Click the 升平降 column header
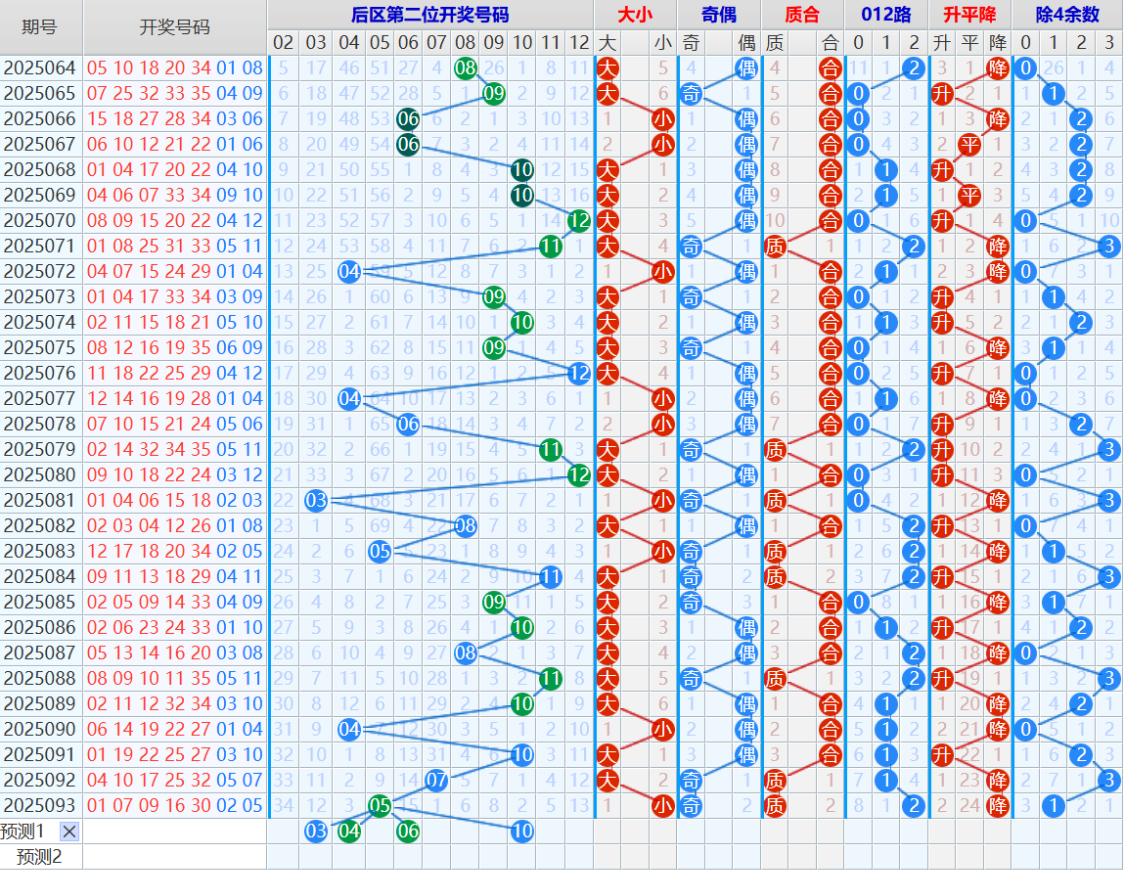 pos(969,14)
